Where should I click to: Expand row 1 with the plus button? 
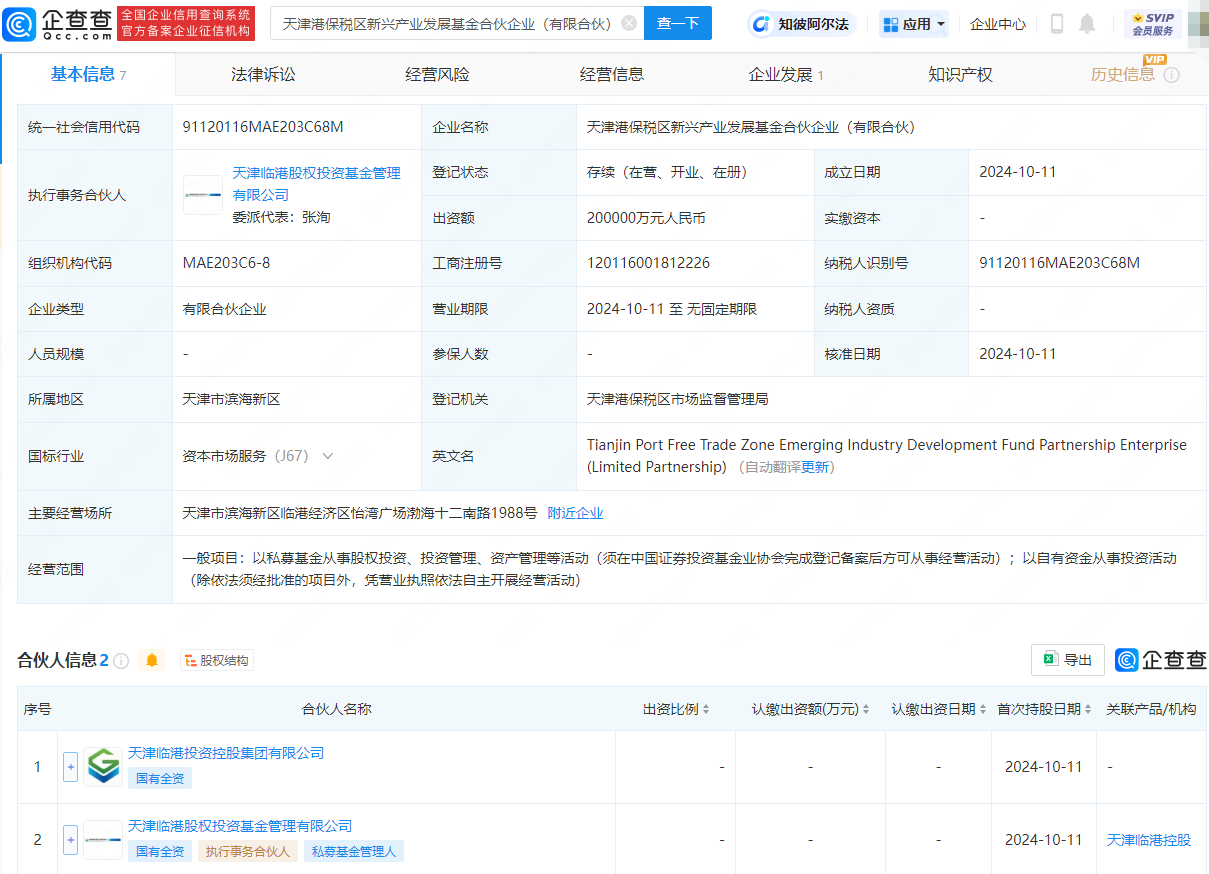(x=70, y=767)
